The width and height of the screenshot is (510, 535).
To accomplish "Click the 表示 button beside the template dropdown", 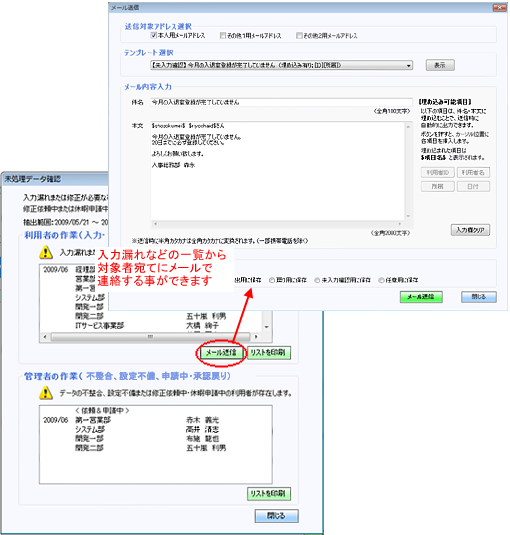I will click(440, 65).
